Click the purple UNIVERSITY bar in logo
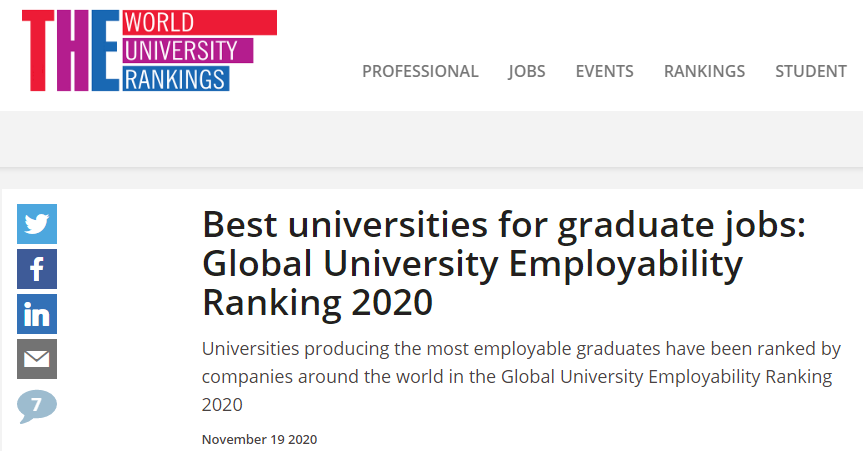This screenshot has width=863, height=451. (188, 51)
